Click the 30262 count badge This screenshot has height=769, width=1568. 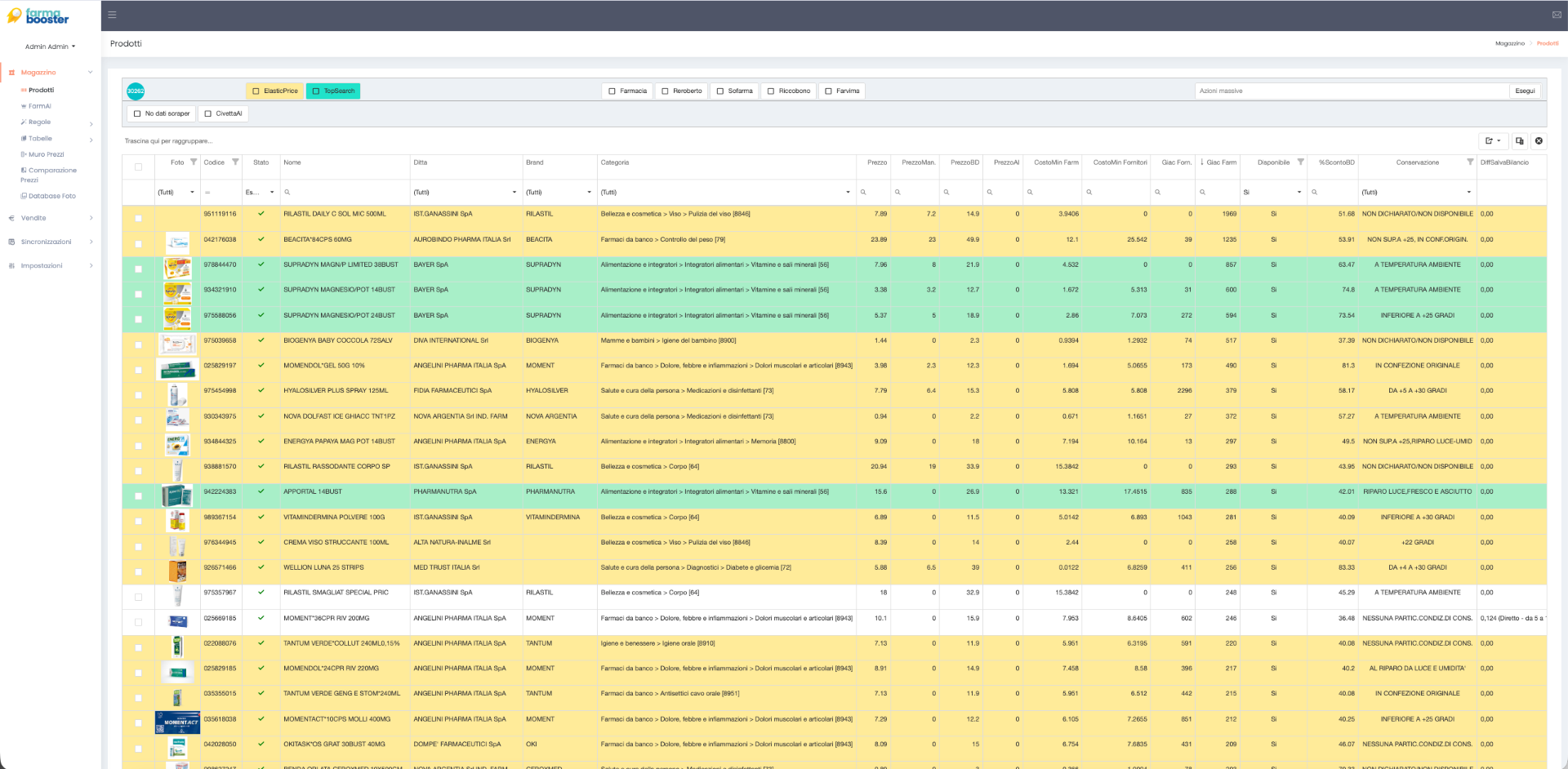tap(136, 91)
